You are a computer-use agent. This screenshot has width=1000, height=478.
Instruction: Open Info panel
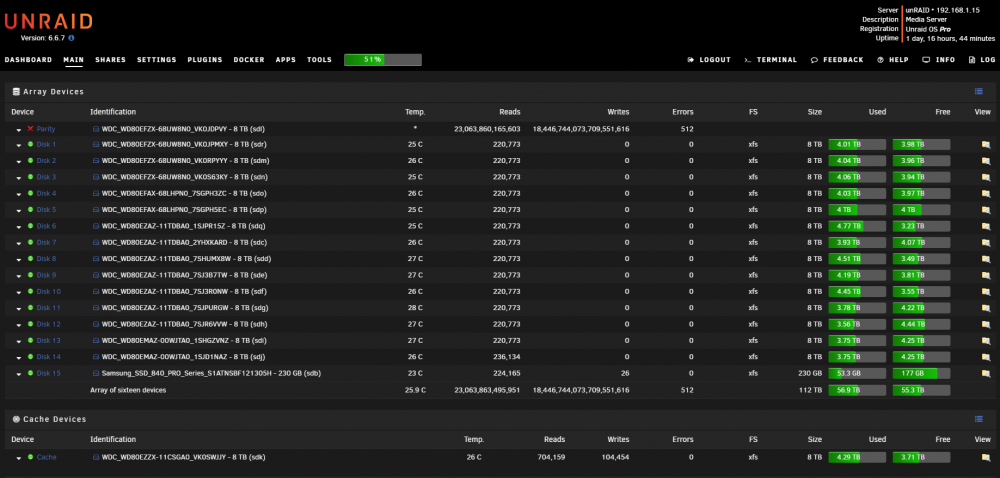coord(939,60)
